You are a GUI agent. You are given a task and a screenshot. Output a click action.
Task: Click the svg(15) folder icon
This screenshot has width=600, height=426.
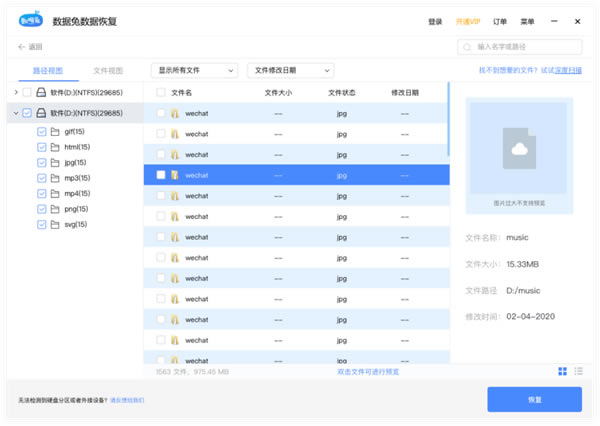pos(55,224)
